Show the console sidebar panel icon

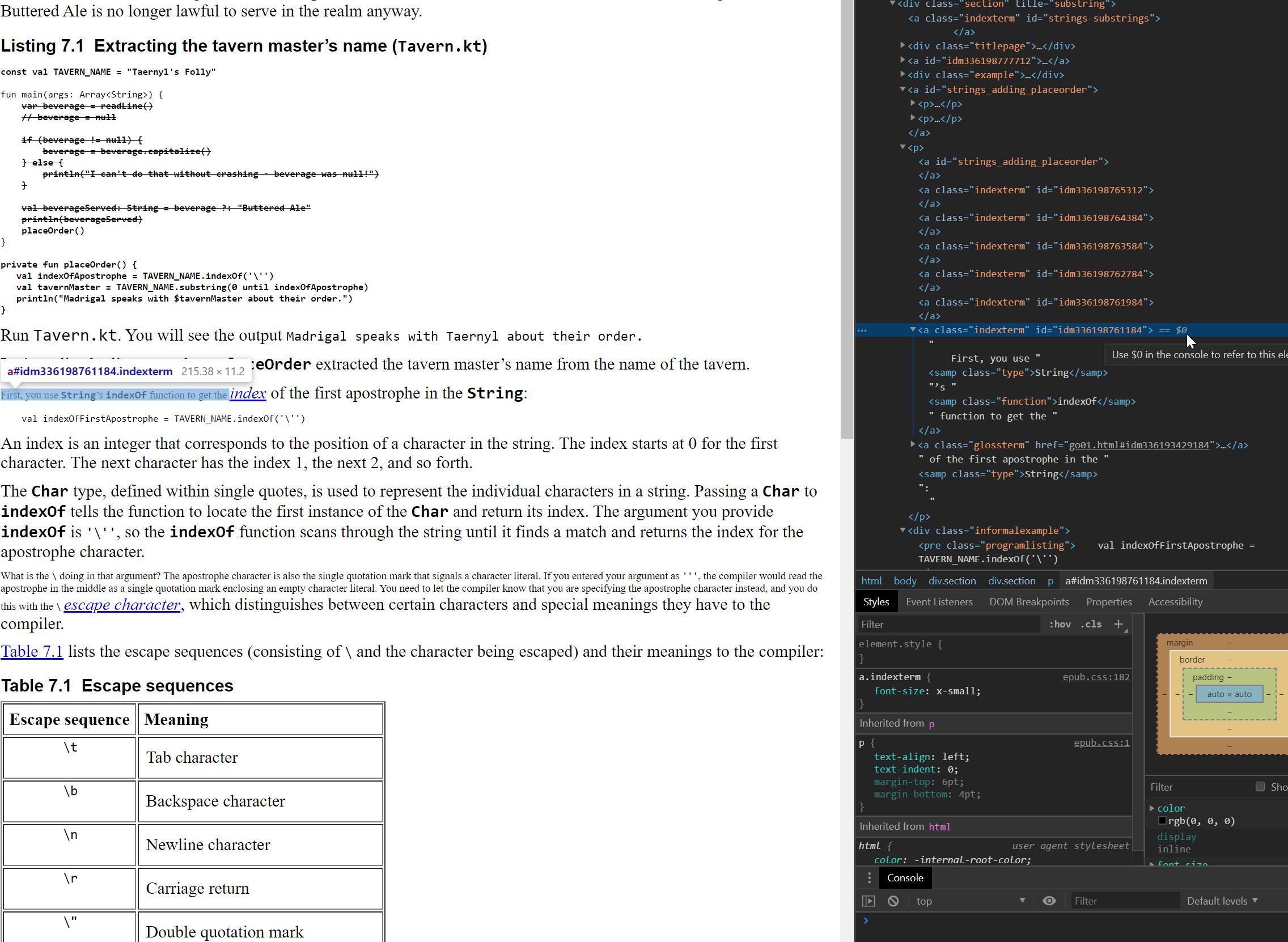tap(868, 901)
